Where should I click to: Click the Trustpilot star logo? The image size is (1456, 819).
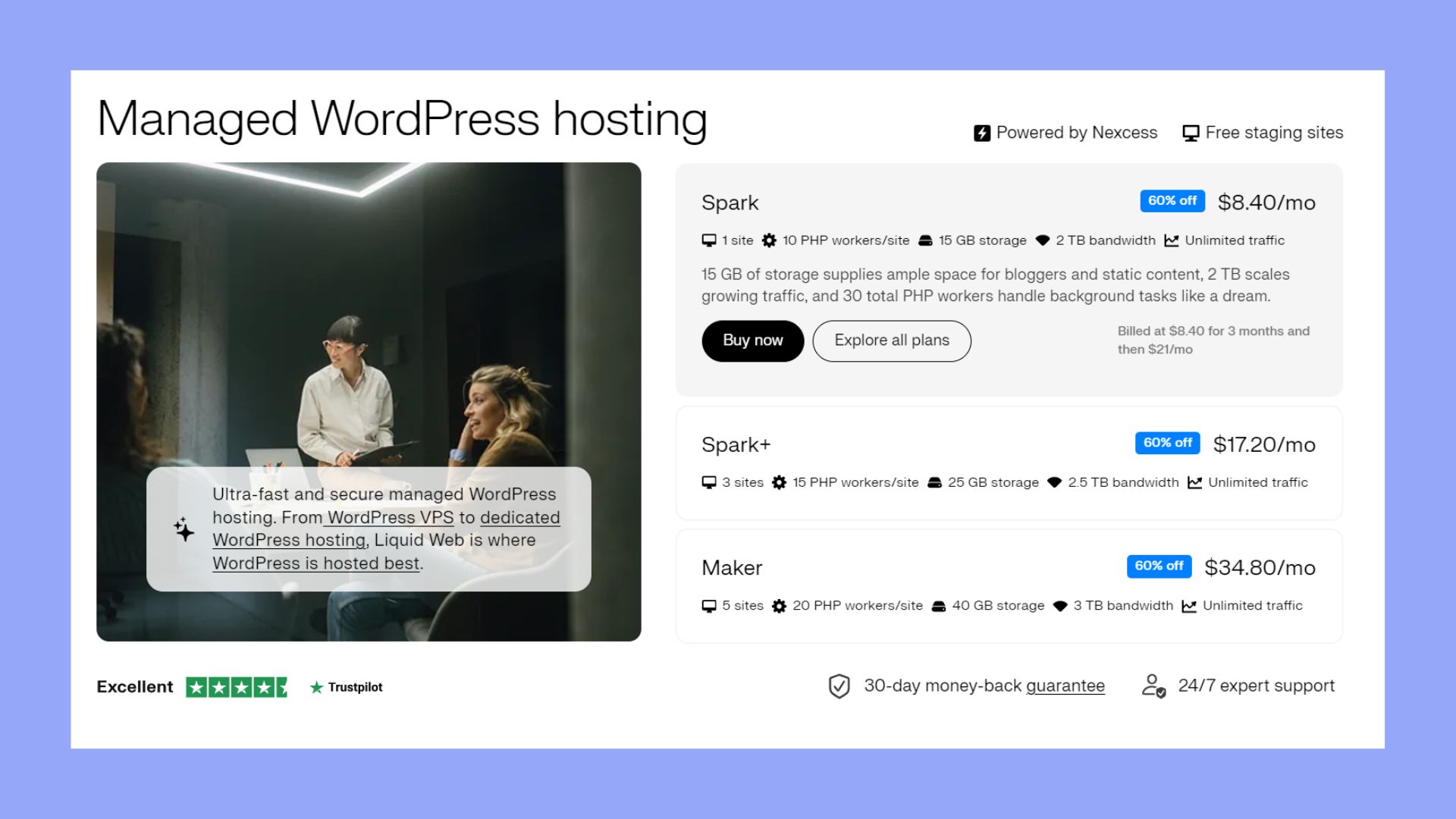click(315, 687)
